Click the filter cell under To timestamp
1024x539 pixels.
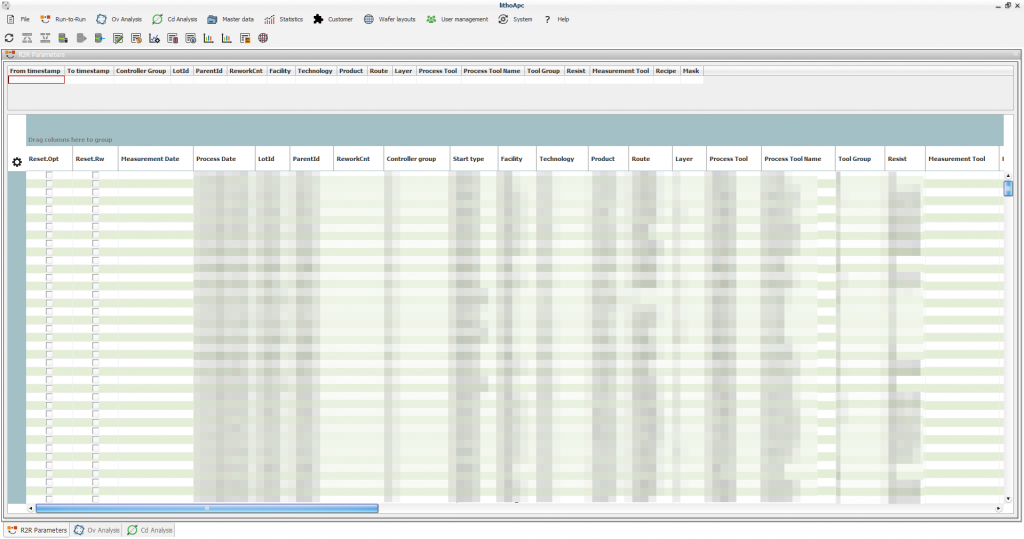[89, 80]
